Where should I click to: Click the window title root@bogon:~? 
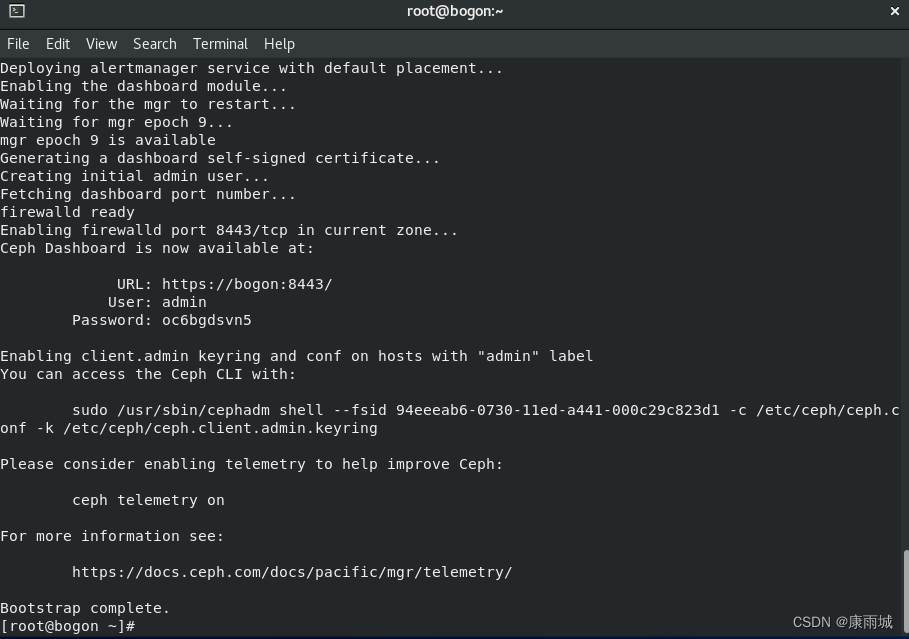pos(455,11)
